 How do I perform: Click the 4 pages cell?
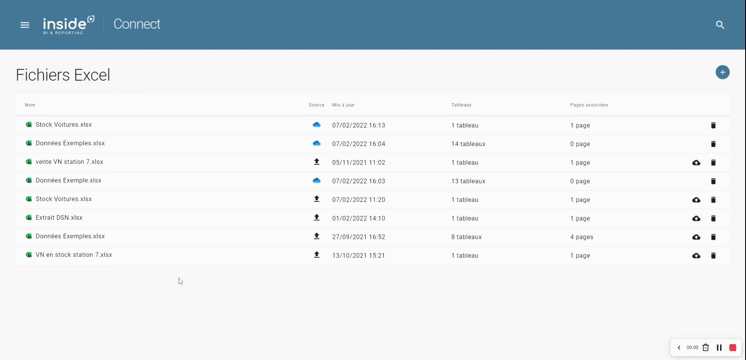[581, 237]
